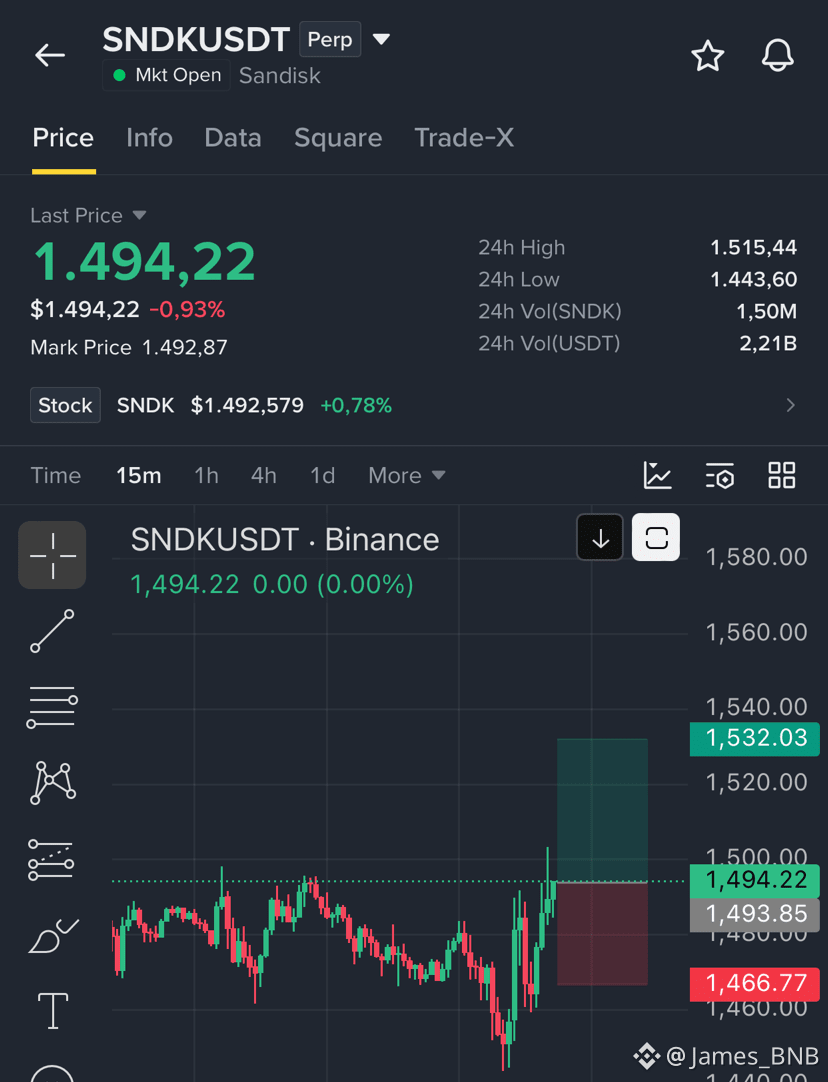Open the Last Price type dropdown
Viewport: 828px width, 1082px height.
(139, 215)
